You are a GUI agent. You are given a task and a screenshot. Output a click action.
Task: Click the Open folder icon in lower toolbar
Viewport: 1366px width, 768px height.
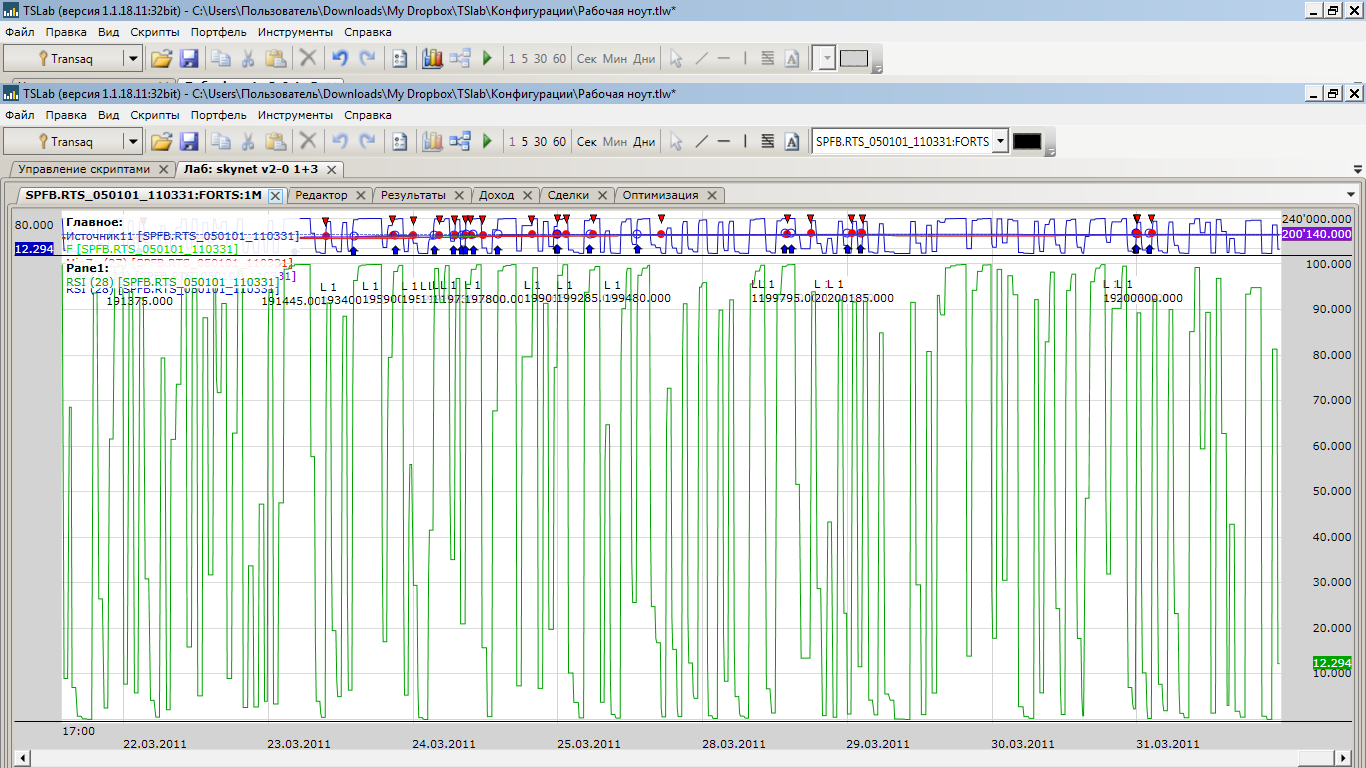tap(161, 142)
